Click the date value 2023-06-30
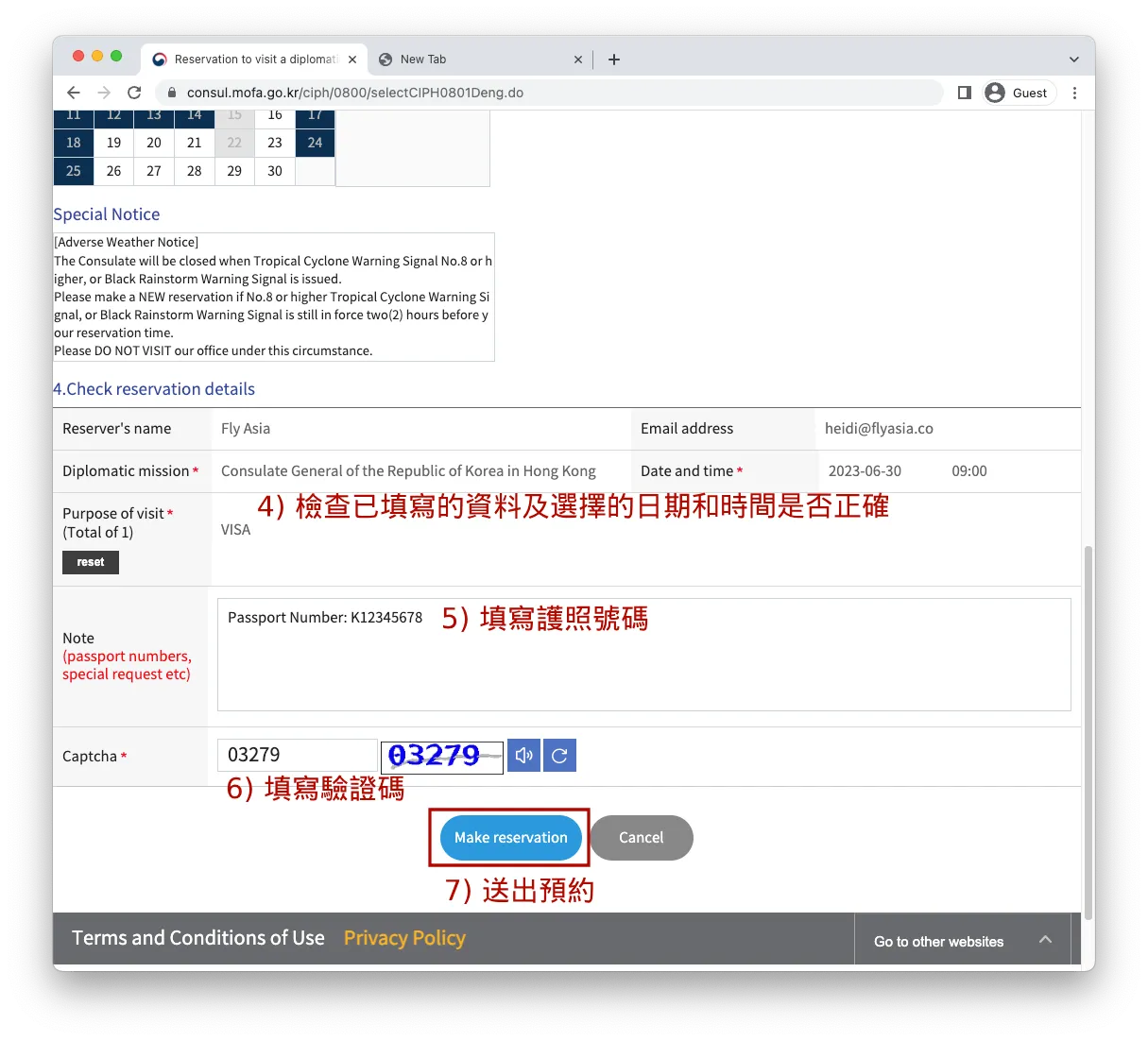 pyautogui.click(x=865, y=471)
